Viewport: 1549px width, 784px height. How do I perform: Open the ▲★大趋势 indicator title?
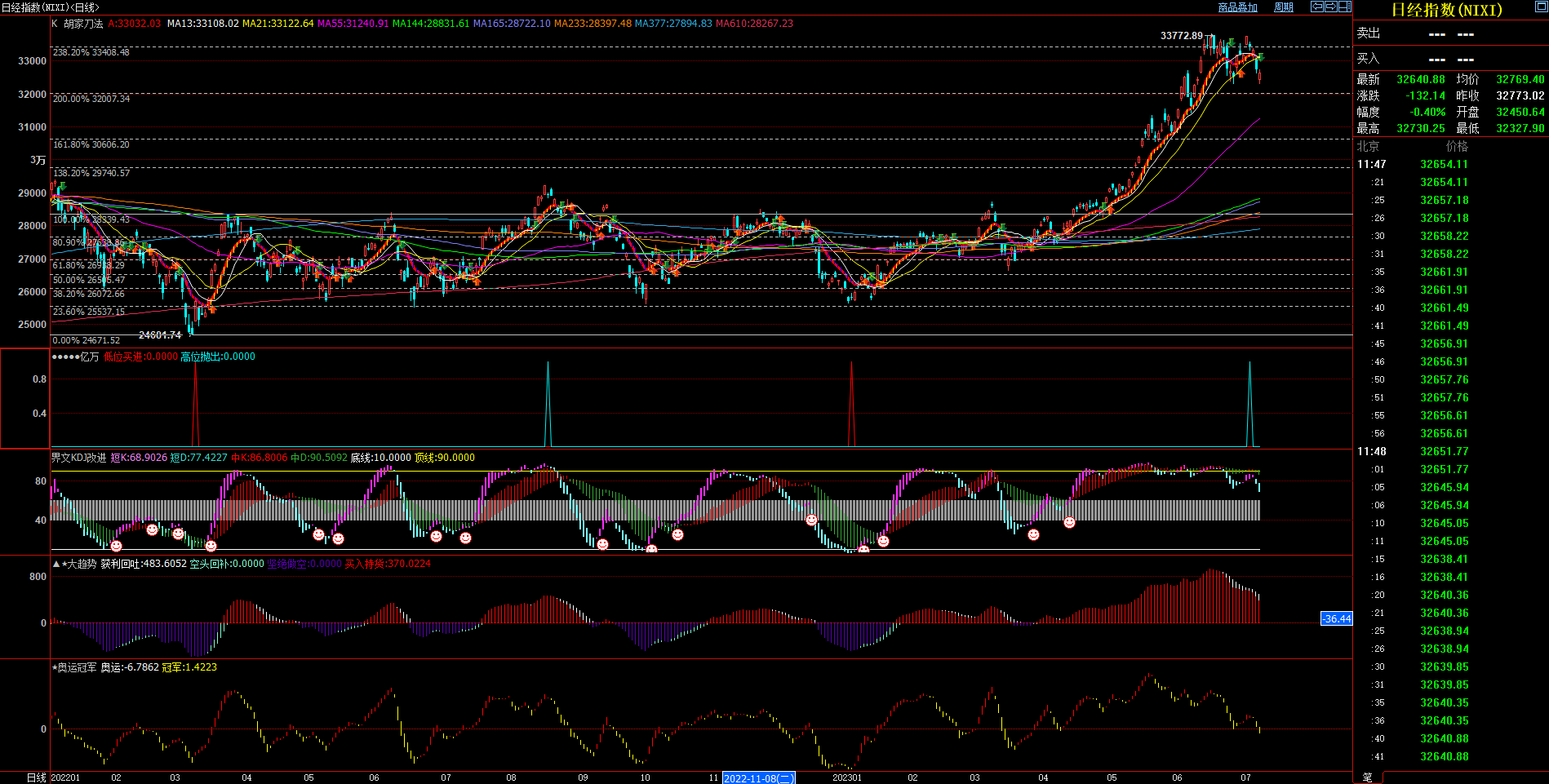pyautogui.click(x=74, y=564)
